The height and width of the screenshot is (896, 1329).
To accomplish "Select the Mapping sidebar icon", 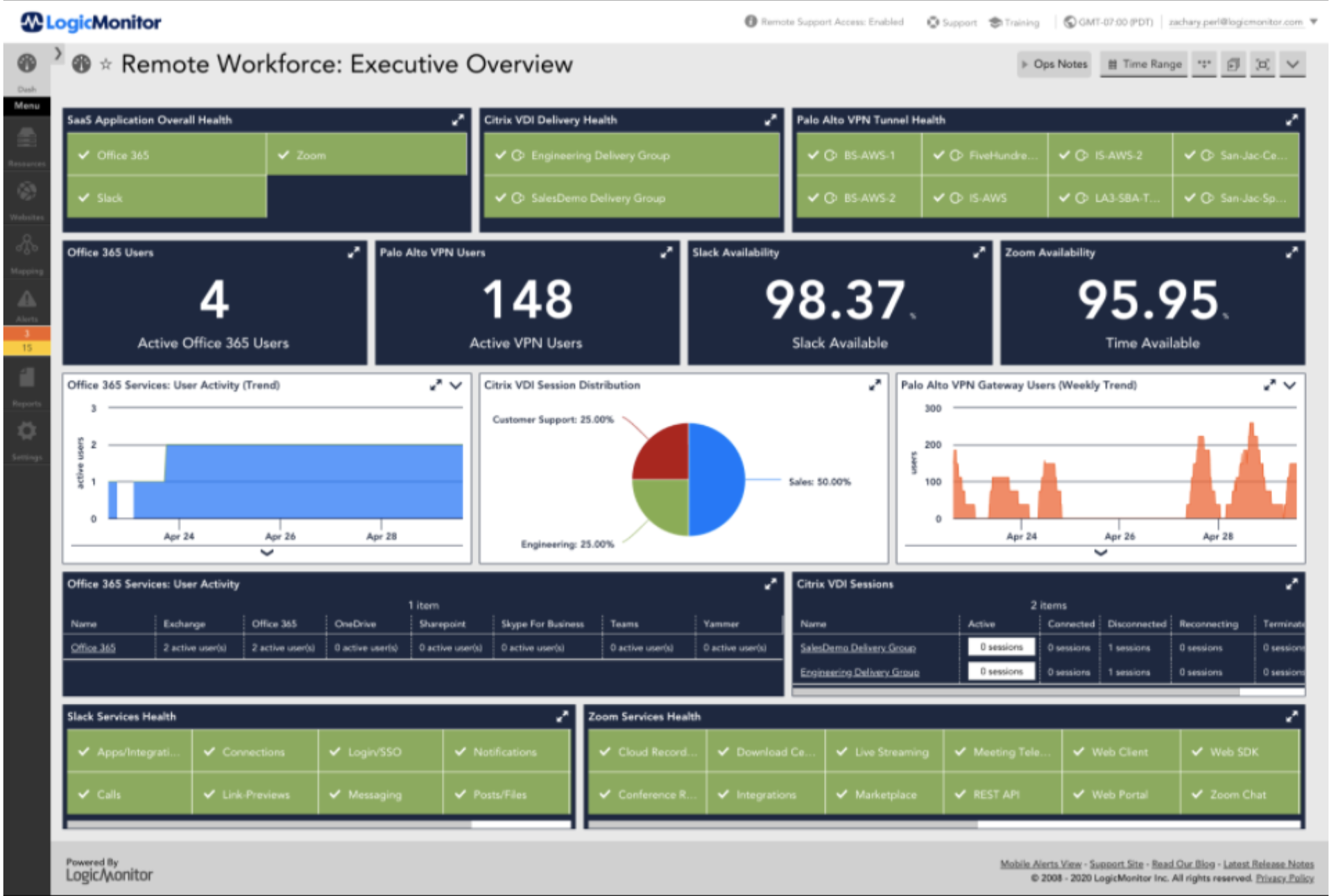I will [x=26, y=248].
